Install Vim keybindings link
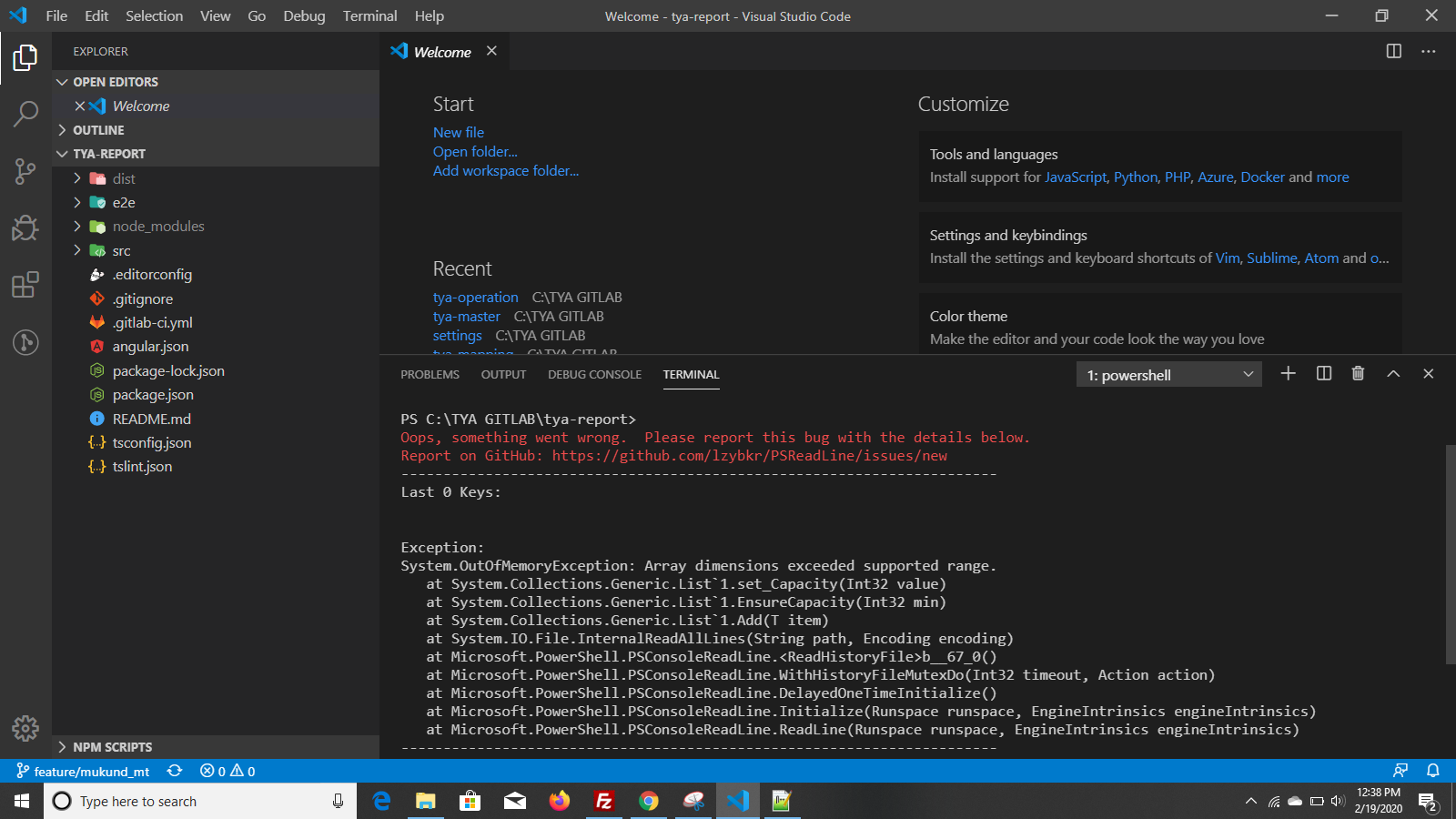 [1228, 258]
